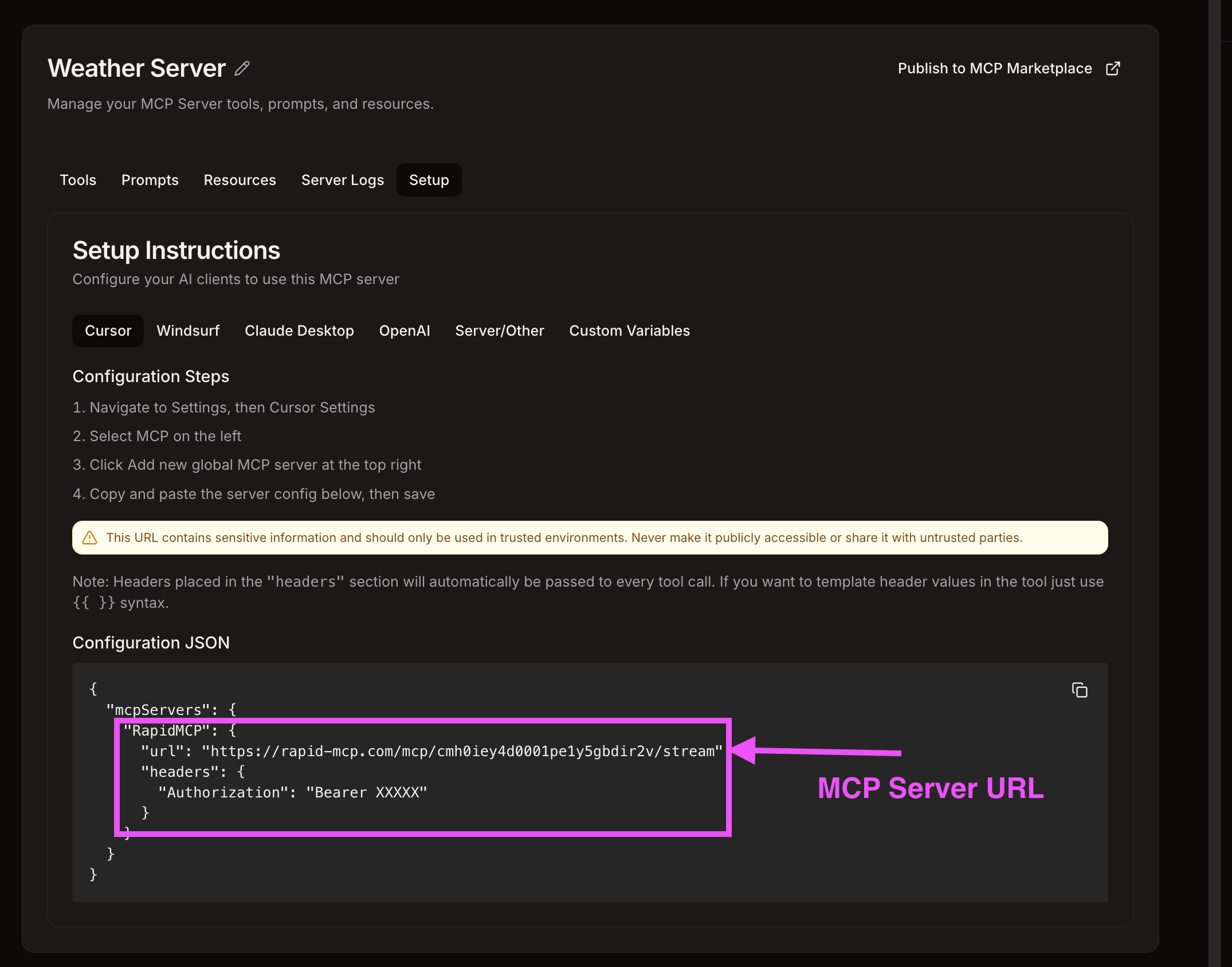Click the Authorization Bearer header line
The height and width of the screenshot is (967, 1232).
point(292,792)
